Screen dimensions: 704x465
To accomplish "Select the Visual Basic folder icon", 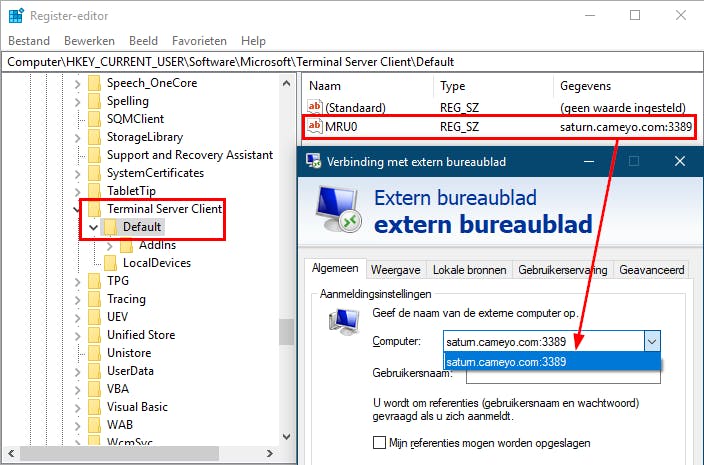I will click(x=94, y=407).
